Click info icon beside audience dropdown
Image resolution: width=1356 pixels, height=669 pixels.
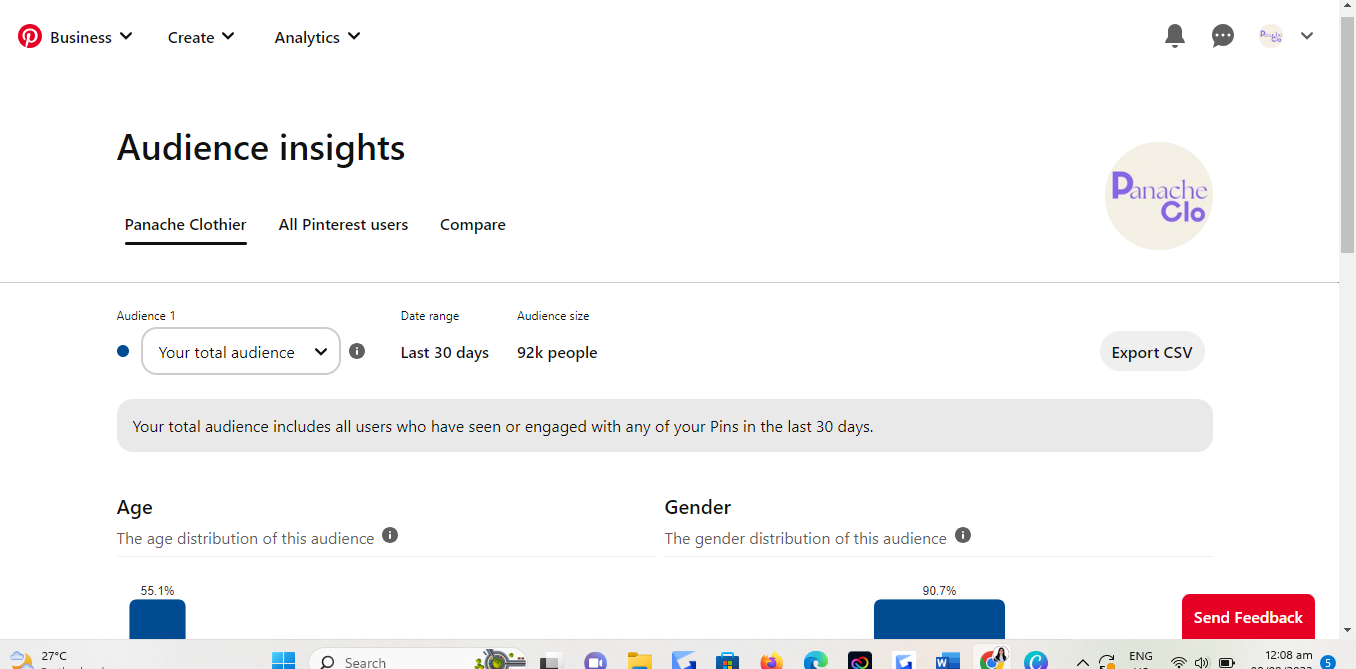(x=357, y=351)
